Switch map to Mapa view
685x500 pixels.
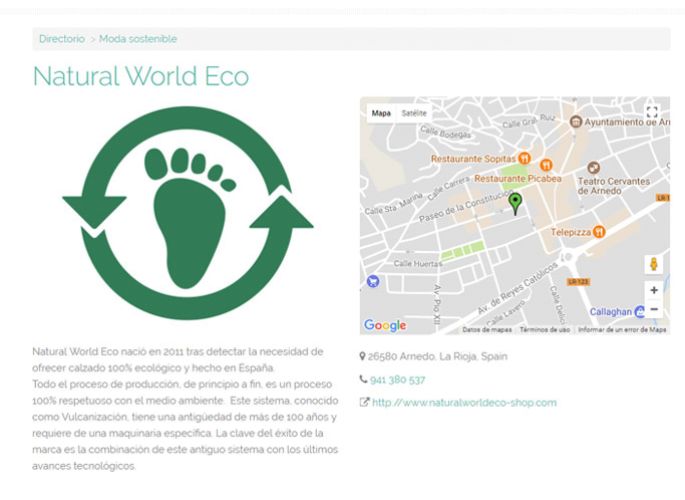point(381,113)
